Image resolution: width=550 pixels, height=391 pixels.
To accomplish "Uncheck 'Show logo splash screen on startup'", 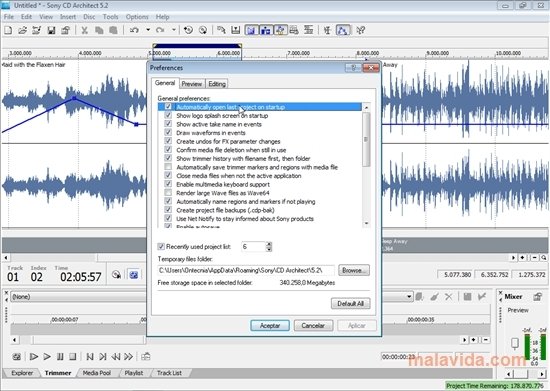I will (x=168, y=115).
